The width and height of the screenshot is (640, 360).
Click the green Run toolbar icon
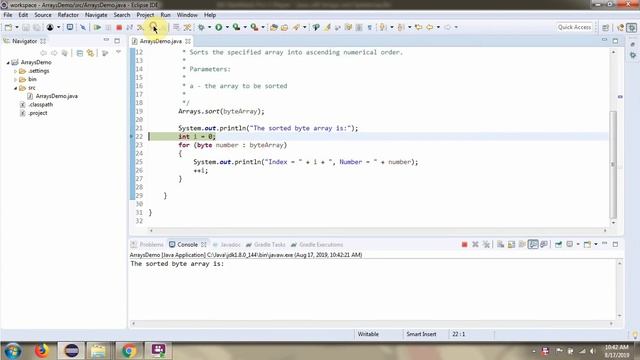pos(219,27)
